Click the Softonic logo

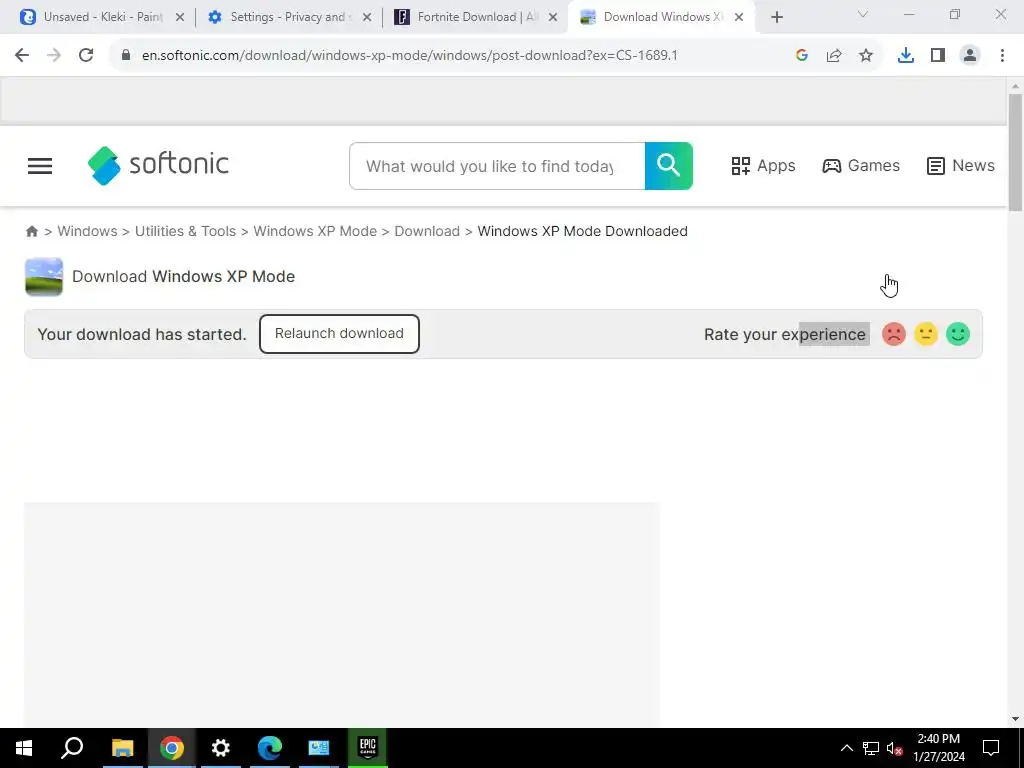tap(158, 165)
